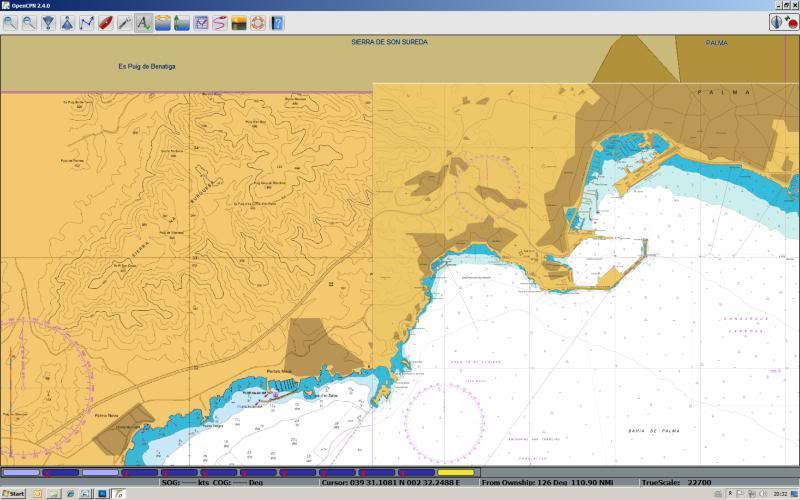800x500 pixels.
Task: Toggle the current station display
Action: (x=182, y=22)
